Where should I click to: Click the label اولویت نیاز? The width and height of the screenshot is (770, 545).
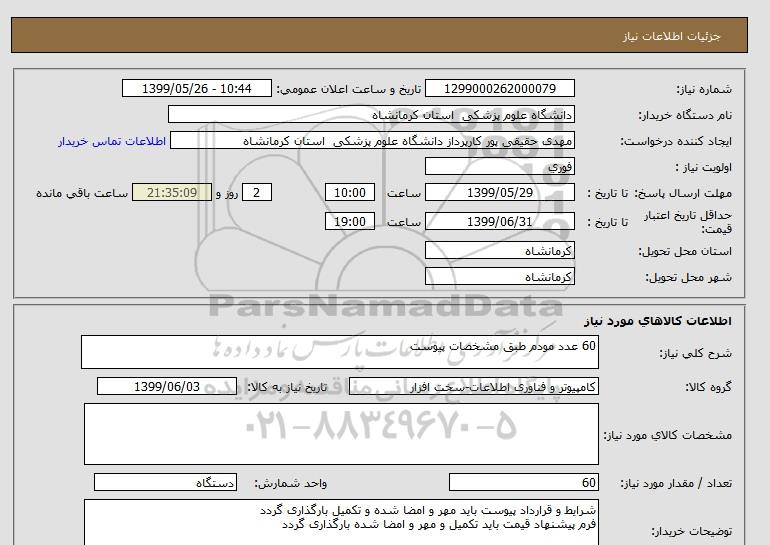[x=704, y=167]
